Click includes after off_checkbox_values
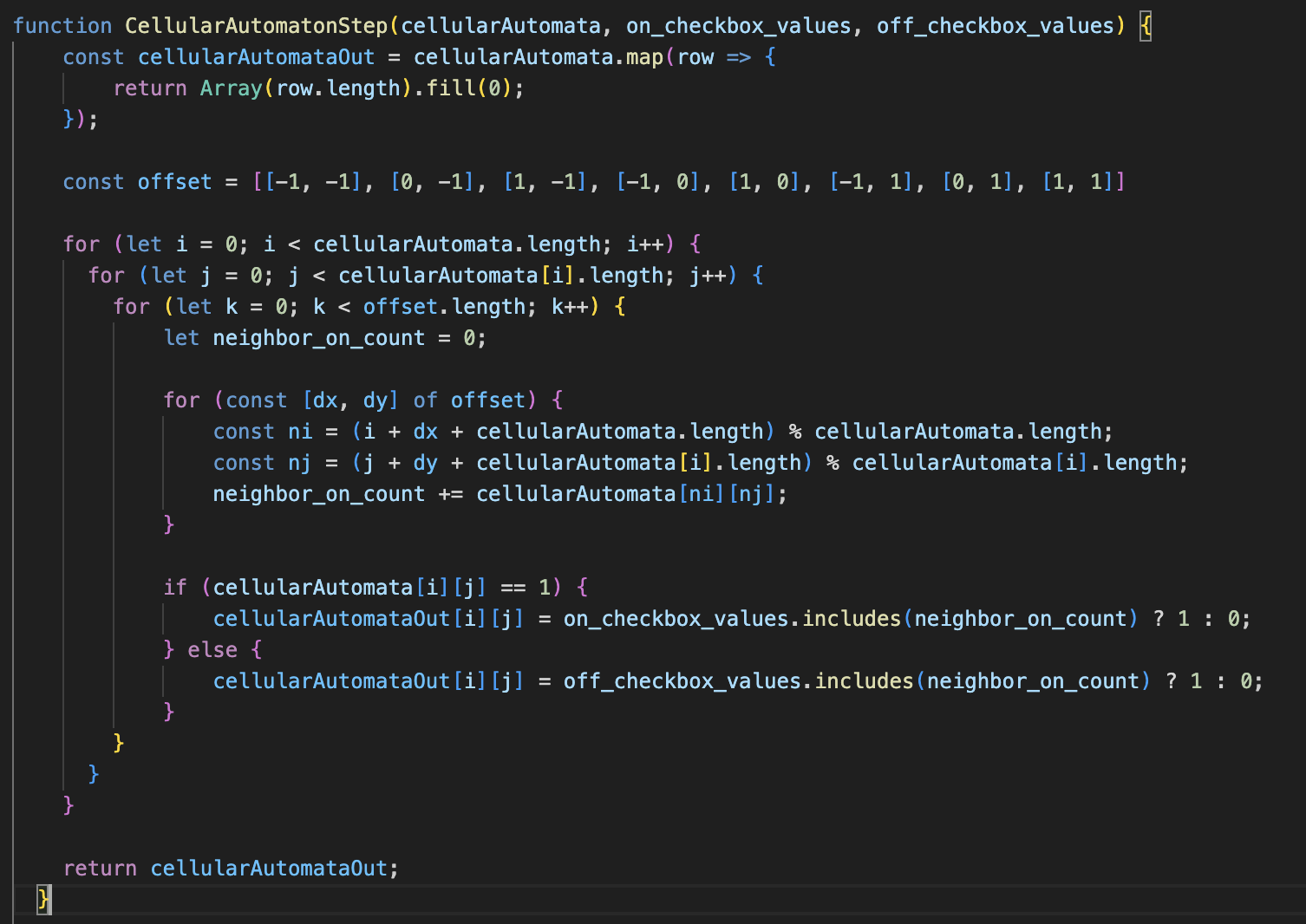This screenshot has height=924, width=1306. coord(864,681)
